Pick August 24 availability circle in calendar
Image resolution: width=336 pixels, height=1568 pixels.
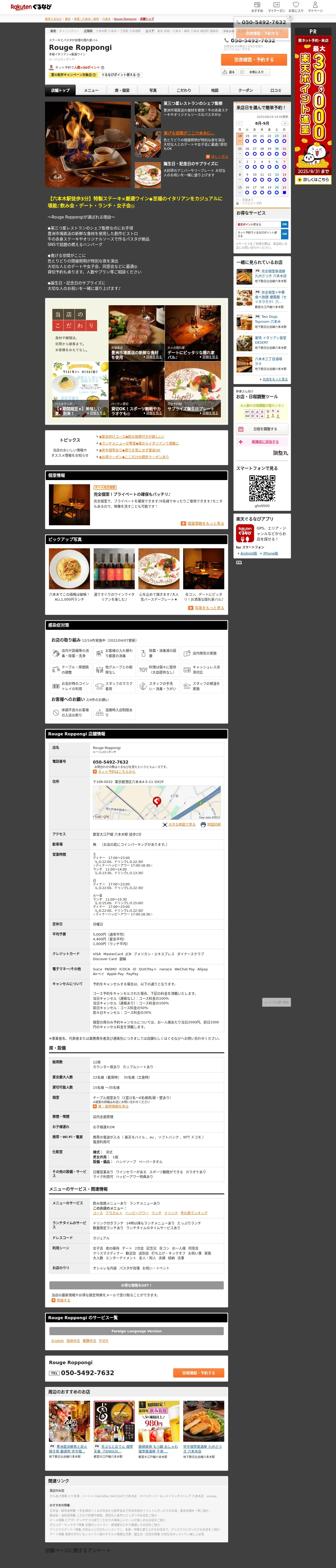click(284, 141)
